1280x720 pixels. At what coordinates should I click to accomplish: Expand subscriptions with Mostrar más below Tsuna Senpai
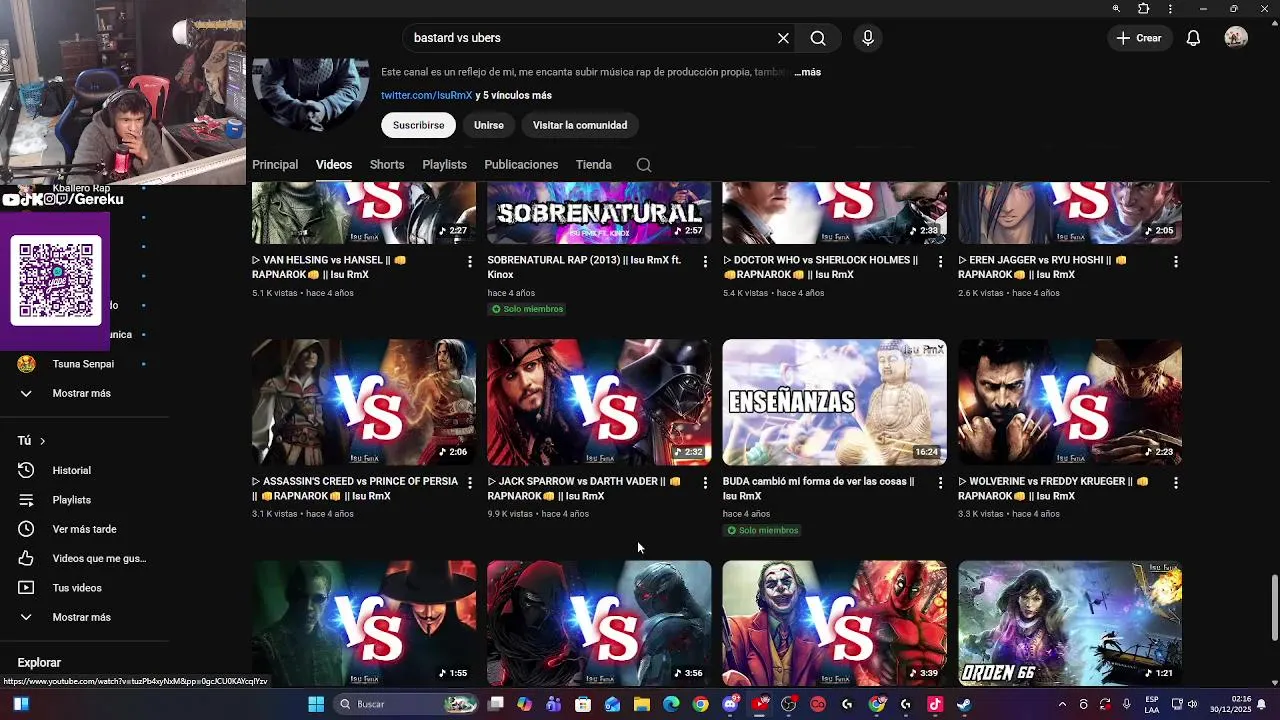pyautogui.click(x=81, y=393)
